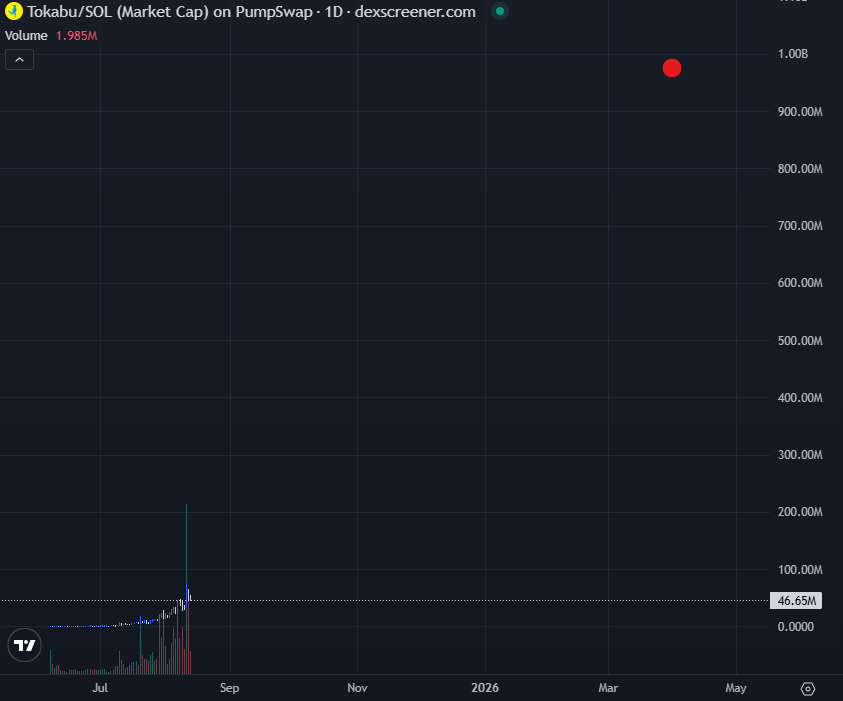Click the 200.00M price axis label
The width and height of the screenshot is (843, 701).
(799, 512)
